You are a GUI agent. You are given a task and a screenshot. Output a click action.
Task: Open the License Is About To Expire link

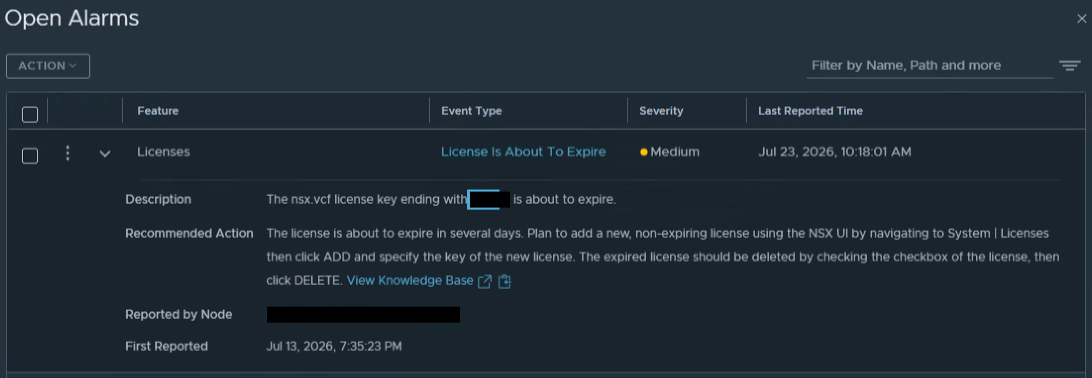tap(523, 152)
